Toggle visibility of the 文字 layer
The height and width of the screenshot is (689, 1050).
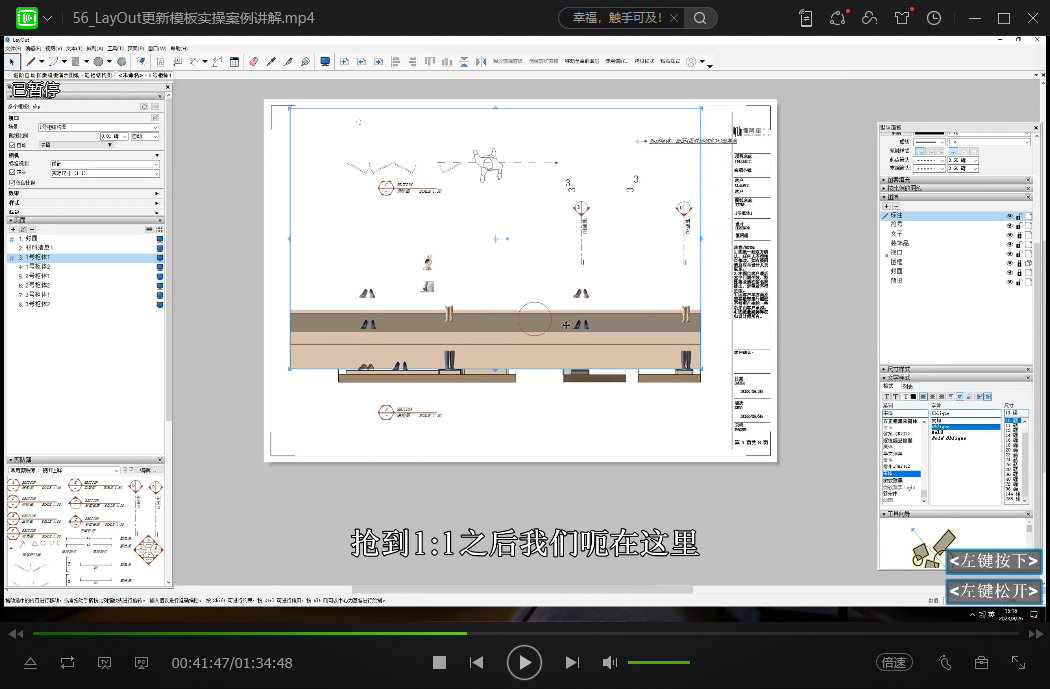coord(1008,235)
